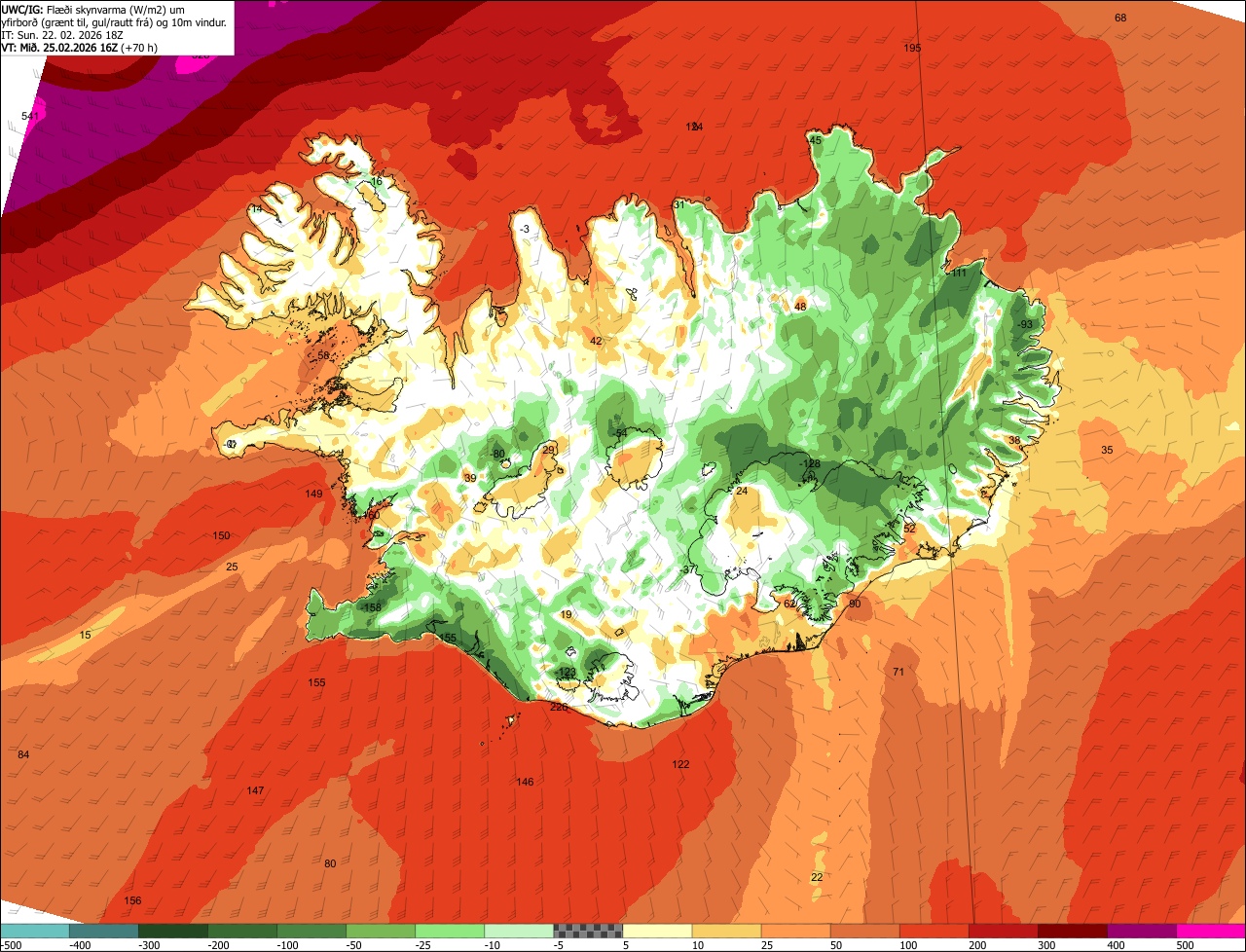Select the magenta legend swatch above 500

click(x=1211, y=931)
